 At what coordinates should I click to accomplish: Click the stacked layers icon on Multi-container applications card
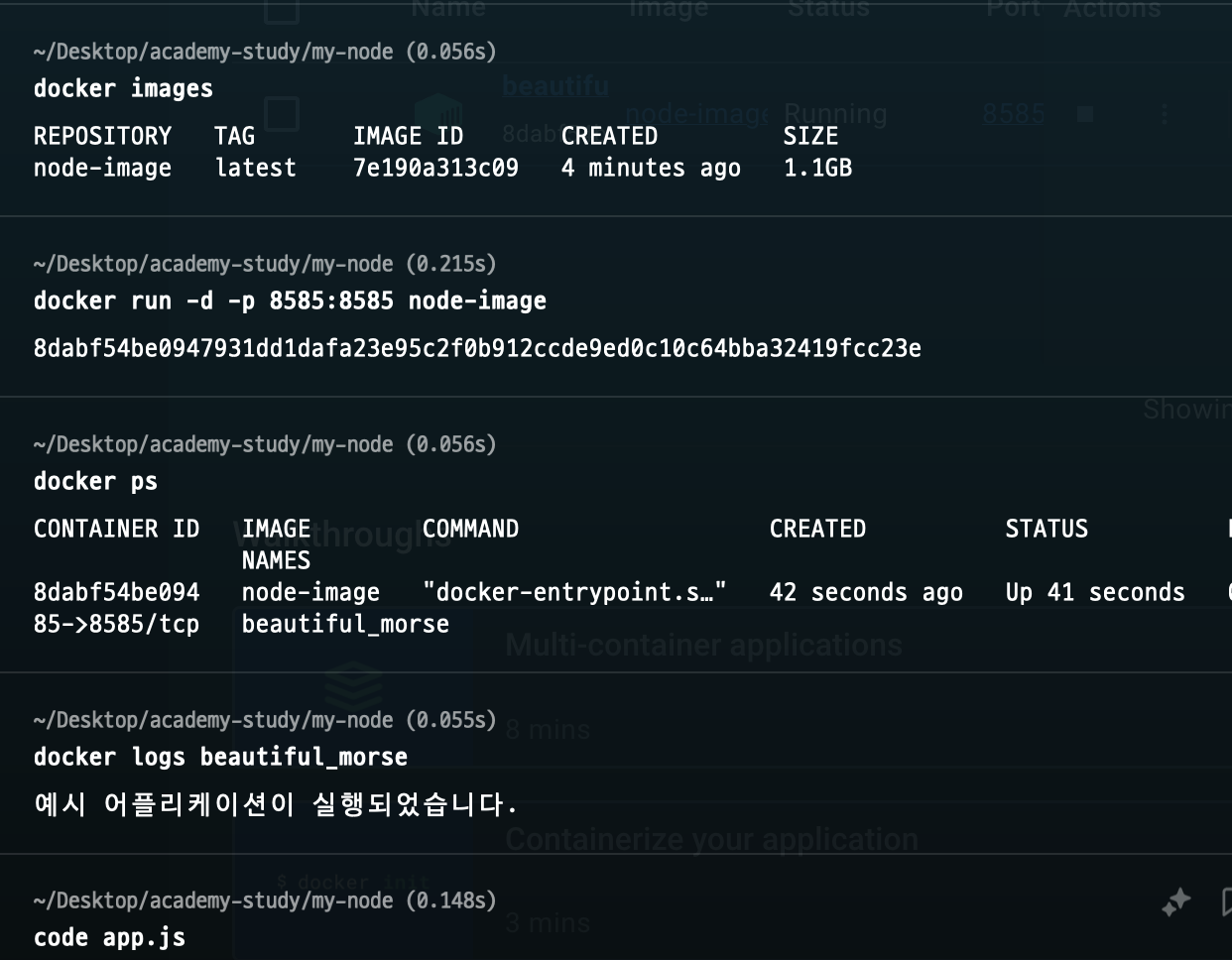click(352, 685)
